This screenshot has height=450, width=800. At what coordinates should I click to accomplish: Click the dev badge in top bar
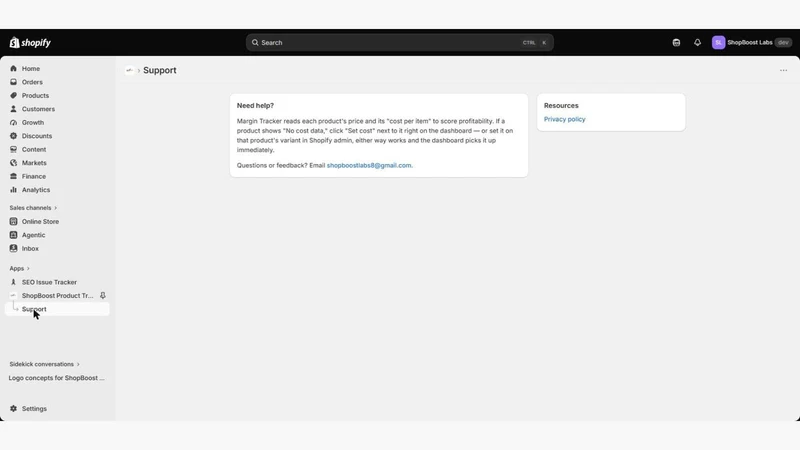(783, 43)
